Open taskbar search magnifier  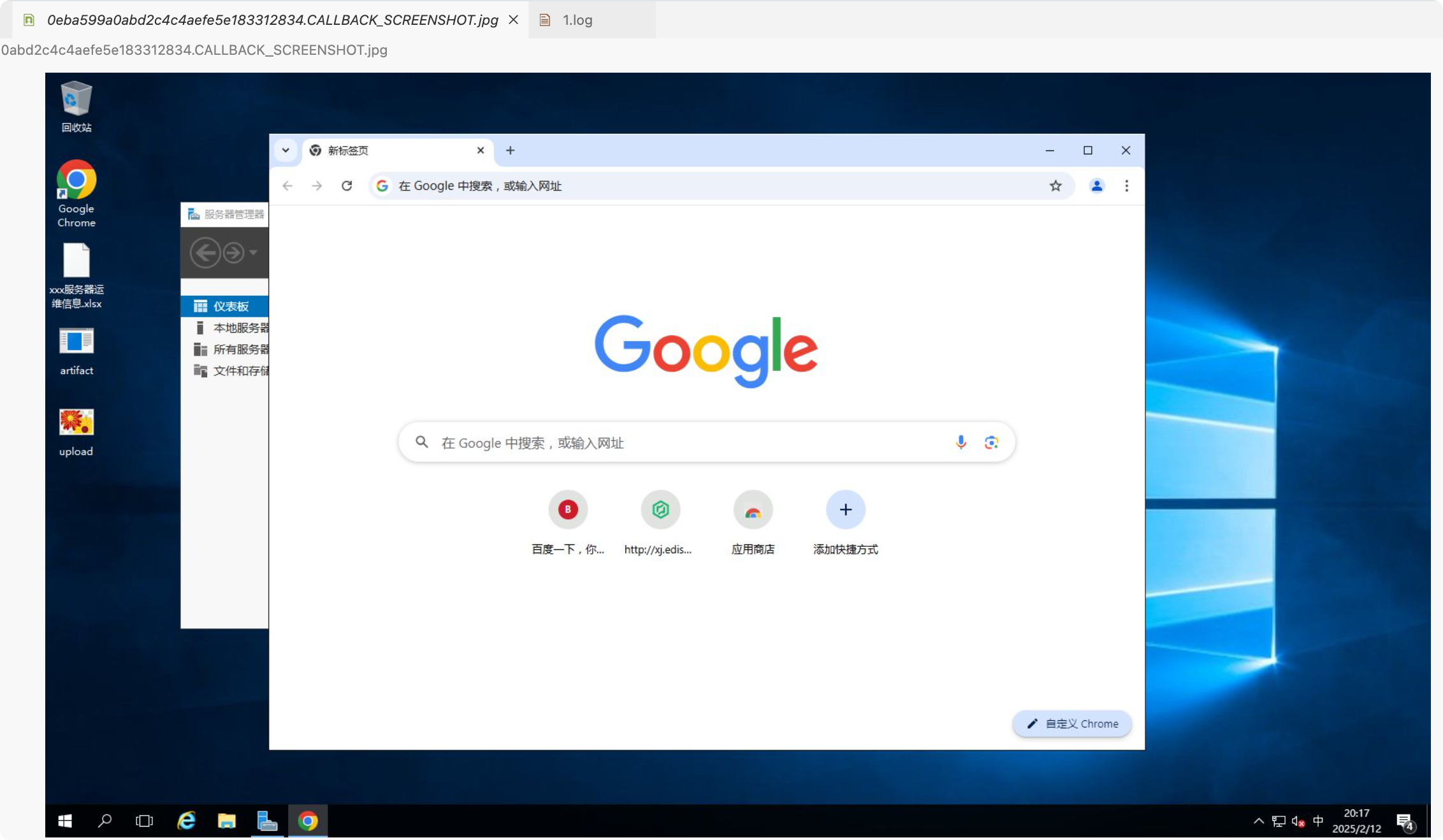(105, 821)
